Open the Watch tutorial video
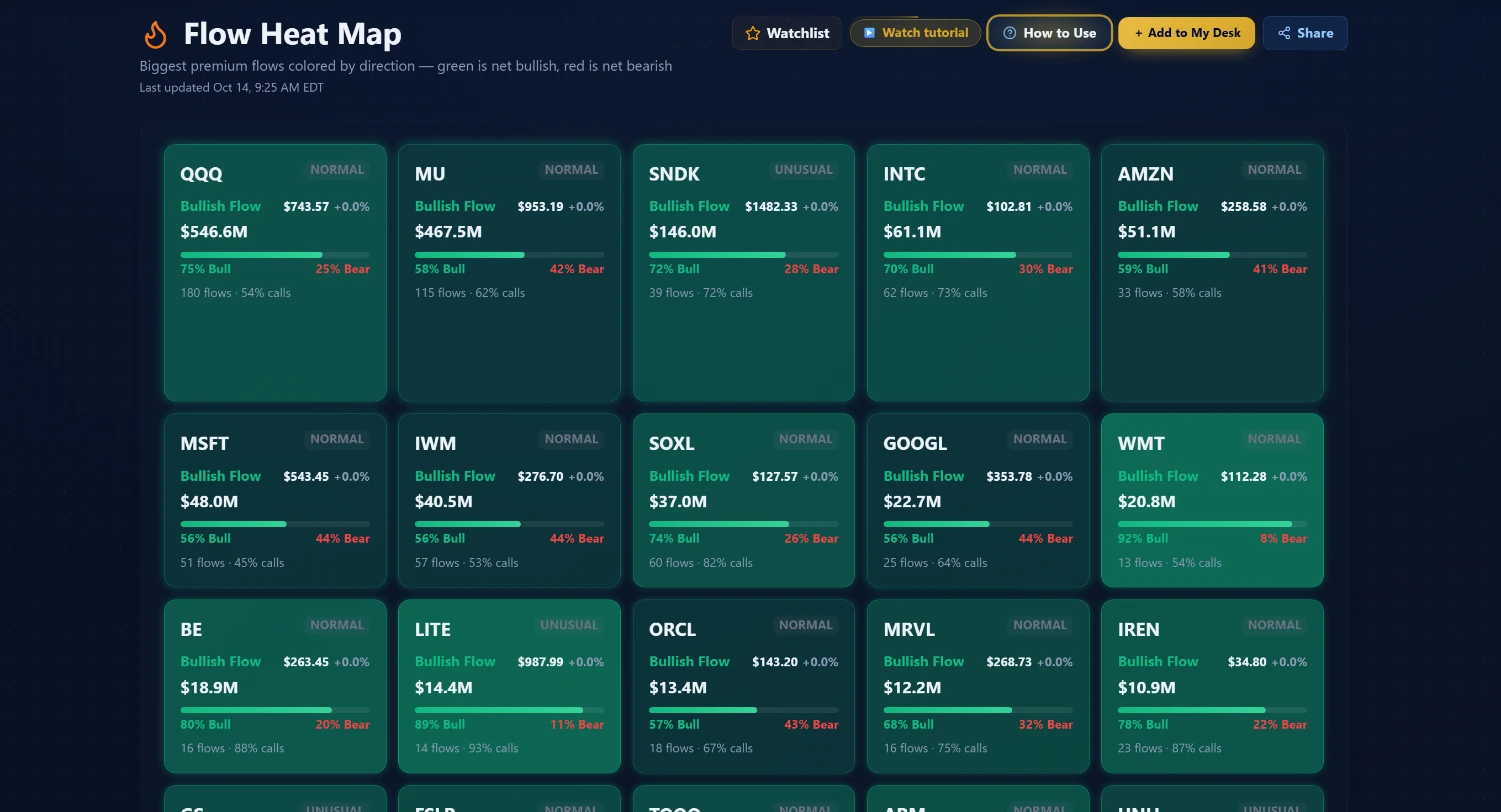The image size is (1501, 812). point(915,33)
